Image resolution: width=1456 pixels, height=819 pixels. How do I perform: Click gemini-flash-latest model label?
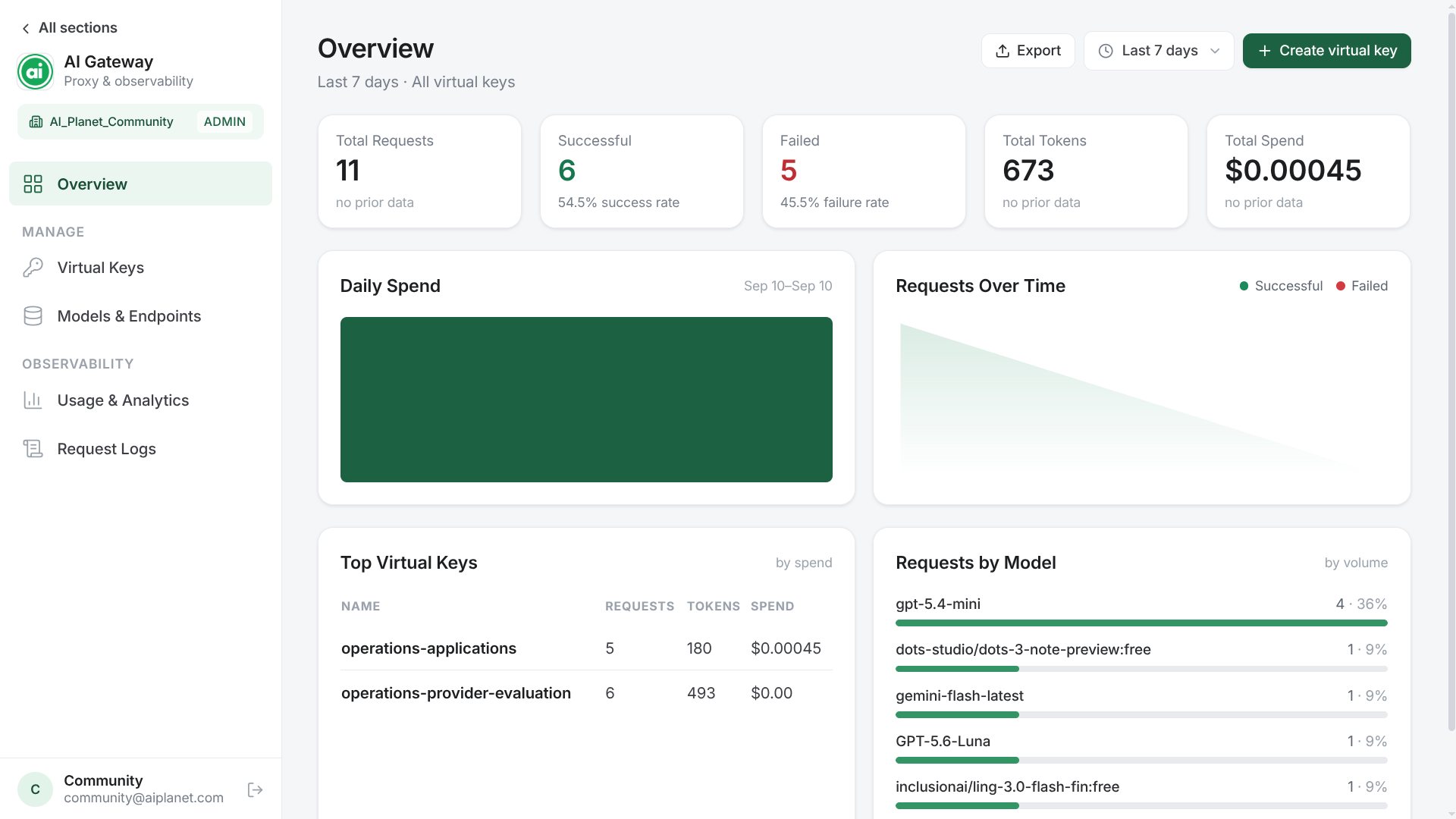[x=959, y=696]
